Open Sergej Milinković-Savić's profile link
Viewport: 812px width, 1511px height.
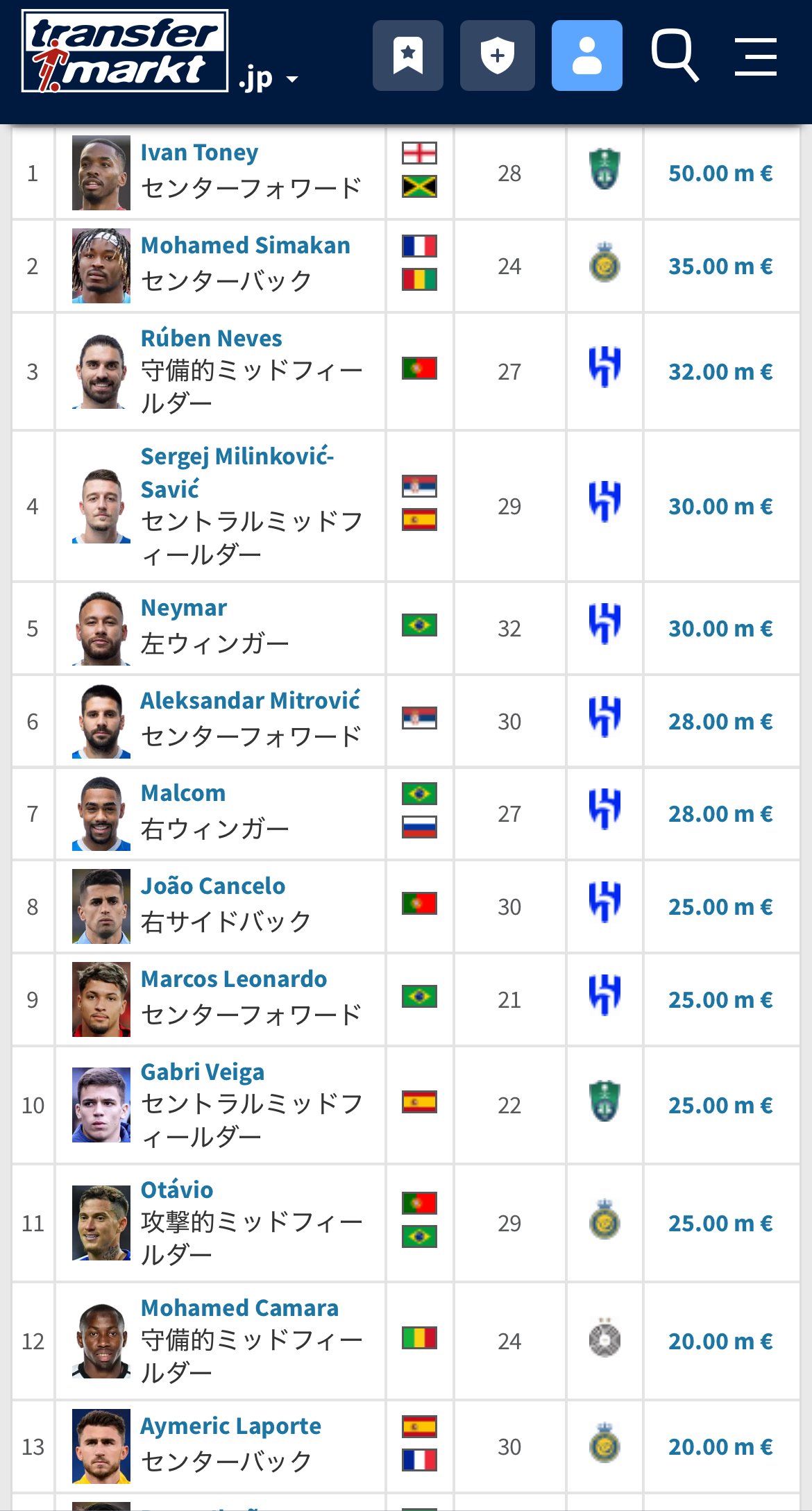tap(237, 473)
